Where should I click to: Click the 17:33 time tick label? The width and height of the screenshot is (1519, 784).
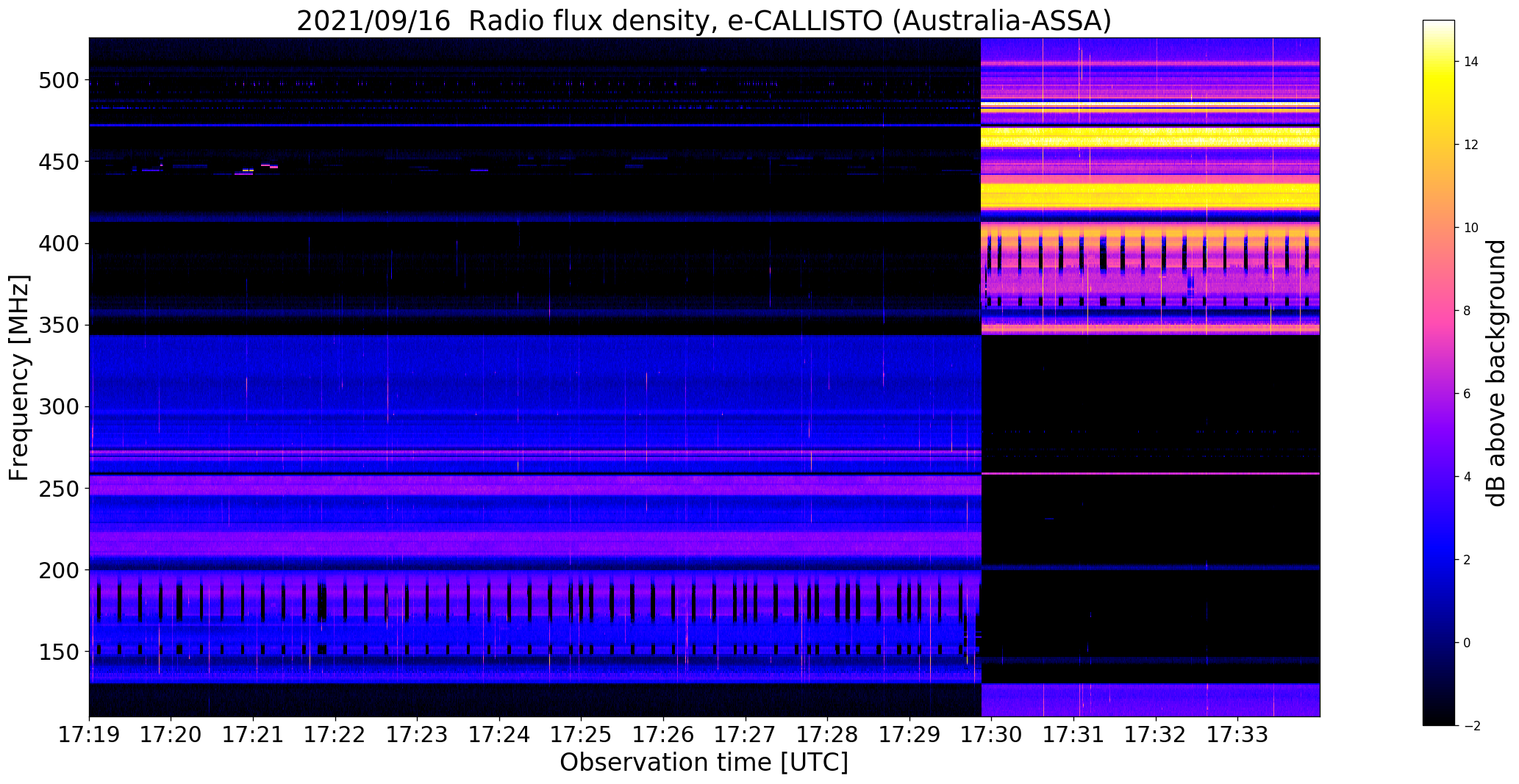1238,734
